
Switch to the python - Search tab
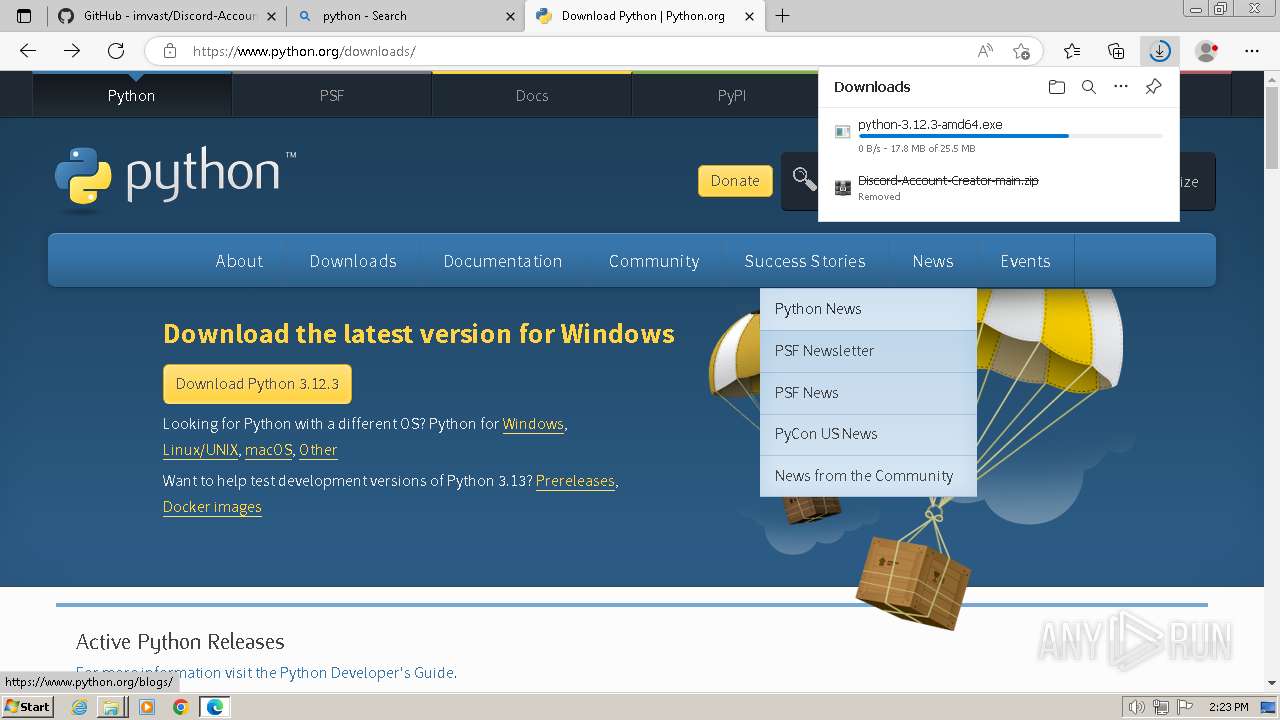click(408, 16)
